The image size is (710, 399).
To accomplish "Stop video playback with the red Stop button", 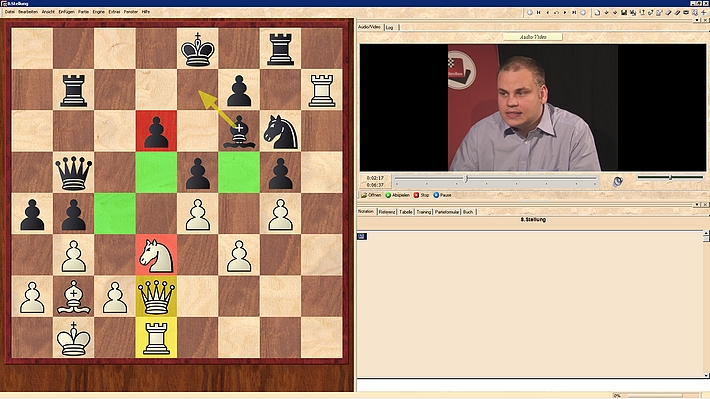I will (x=421, y=195).
